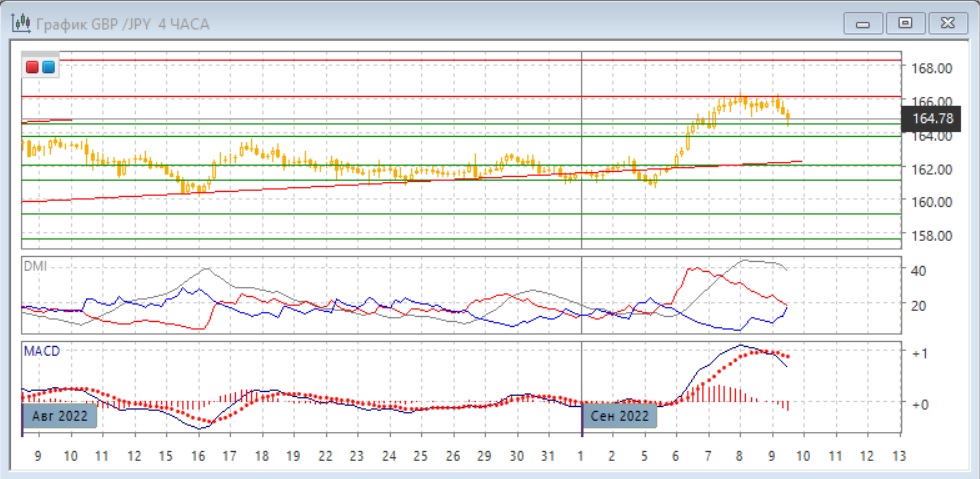980x479 pixels.
Task: Minimize the GBP/JPY chart window
Action: point(863,23)
